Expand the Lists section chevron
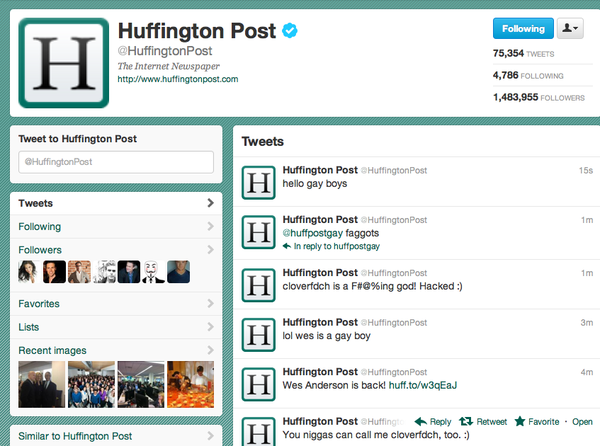600x446 pixels. coord(210,327)
